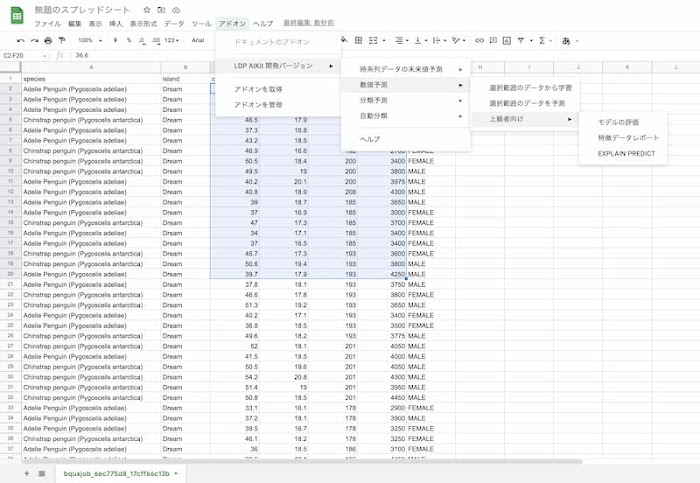Open the ツール menu

(201, 24)
